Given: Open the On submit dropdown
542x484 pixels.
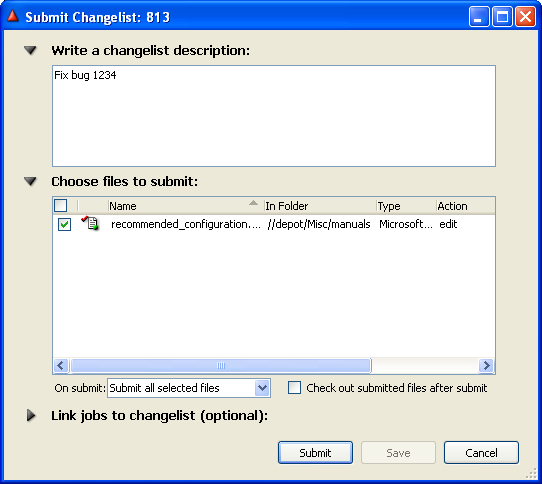Looking at the screenshot, I should (262, 388).
